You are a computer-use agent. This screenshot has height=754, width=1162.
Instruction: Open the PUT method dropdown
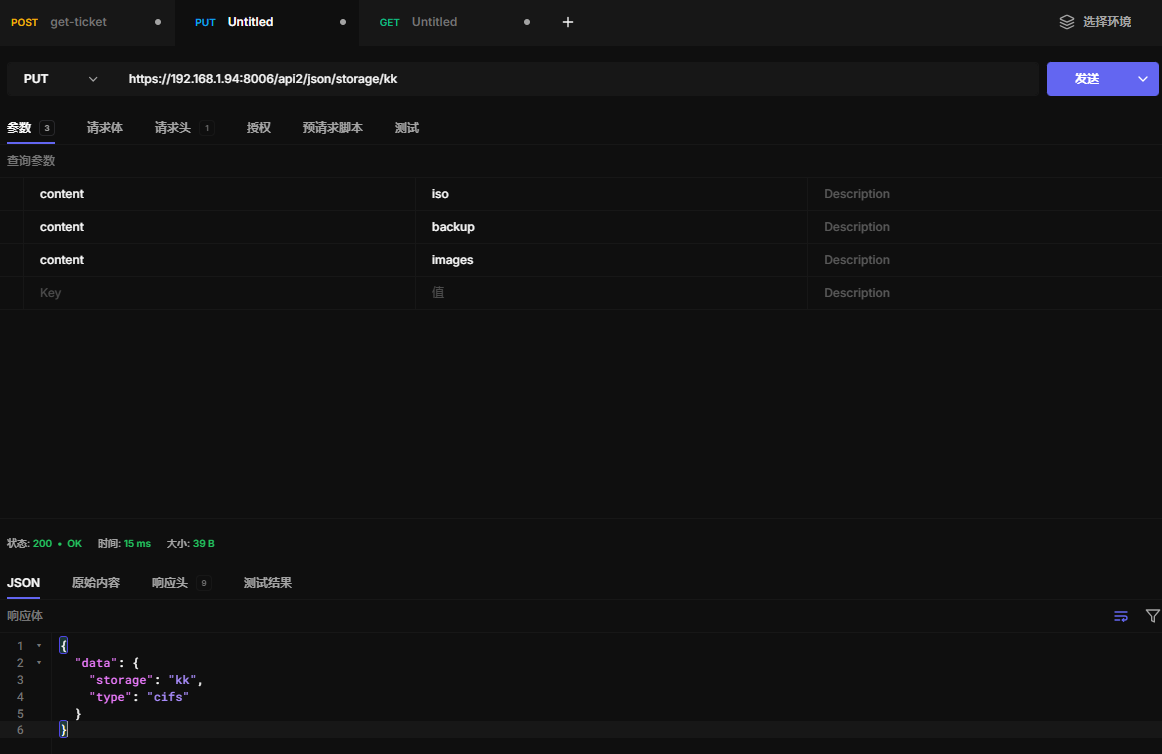pos(60,79)
